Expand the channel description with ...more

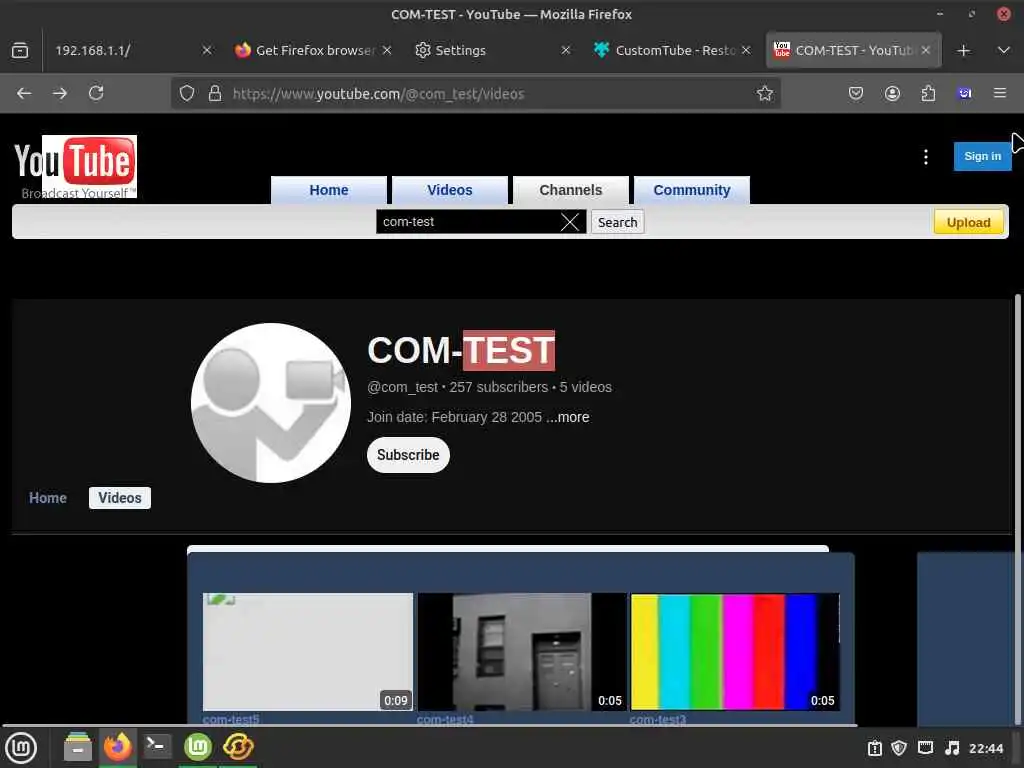[568, 417]
